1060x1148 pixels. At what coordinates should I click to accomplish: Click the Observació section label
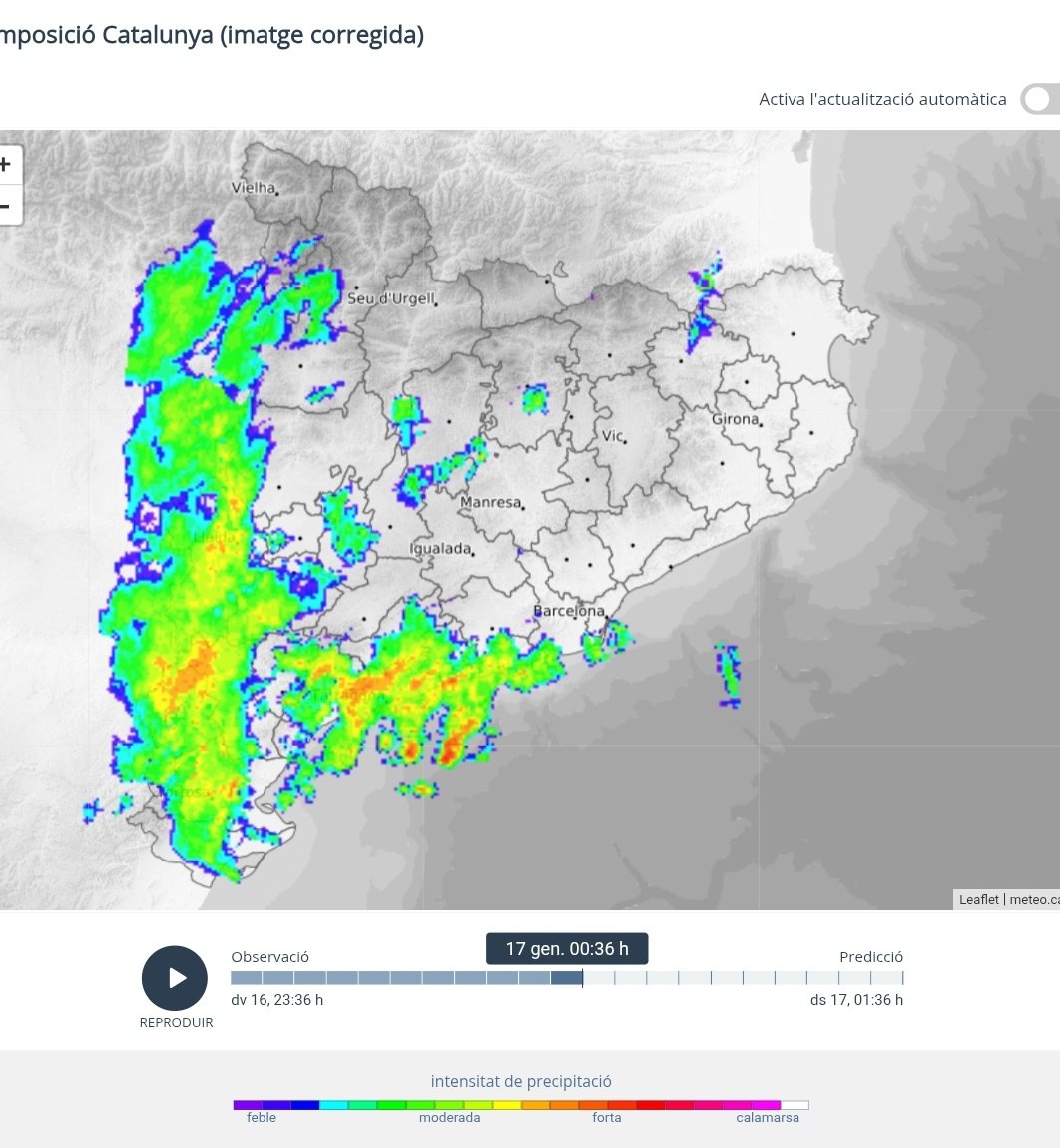coord(268,956)
